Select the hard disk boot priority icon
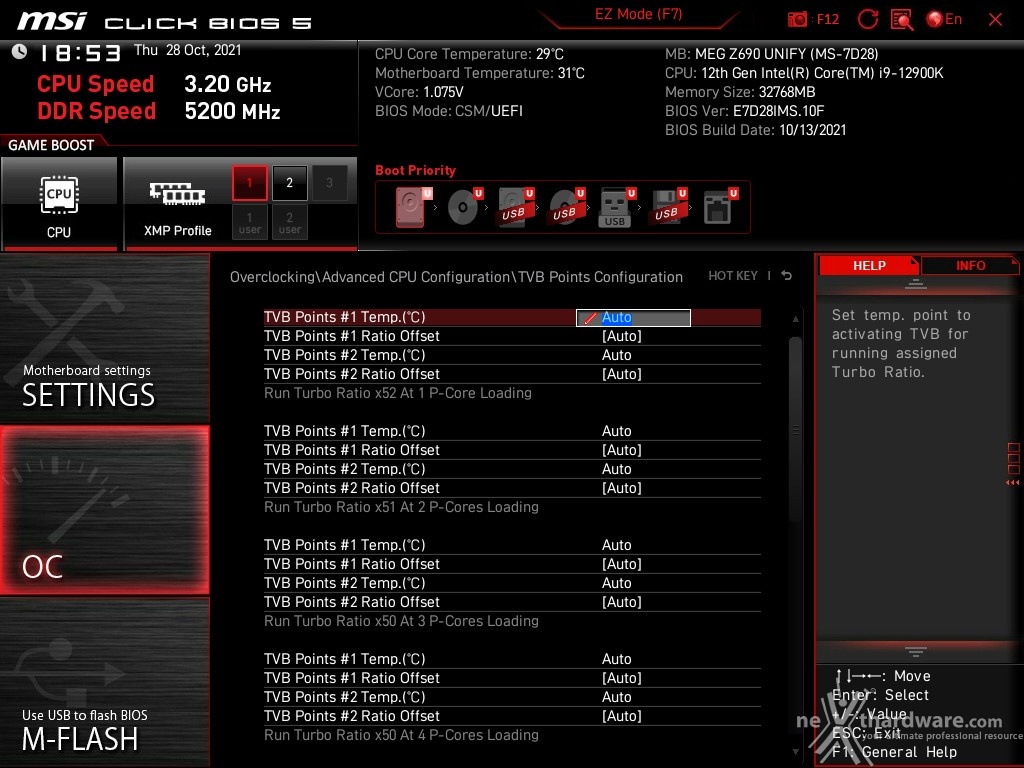Screen dimensions: 1024x768 point(413,207)
